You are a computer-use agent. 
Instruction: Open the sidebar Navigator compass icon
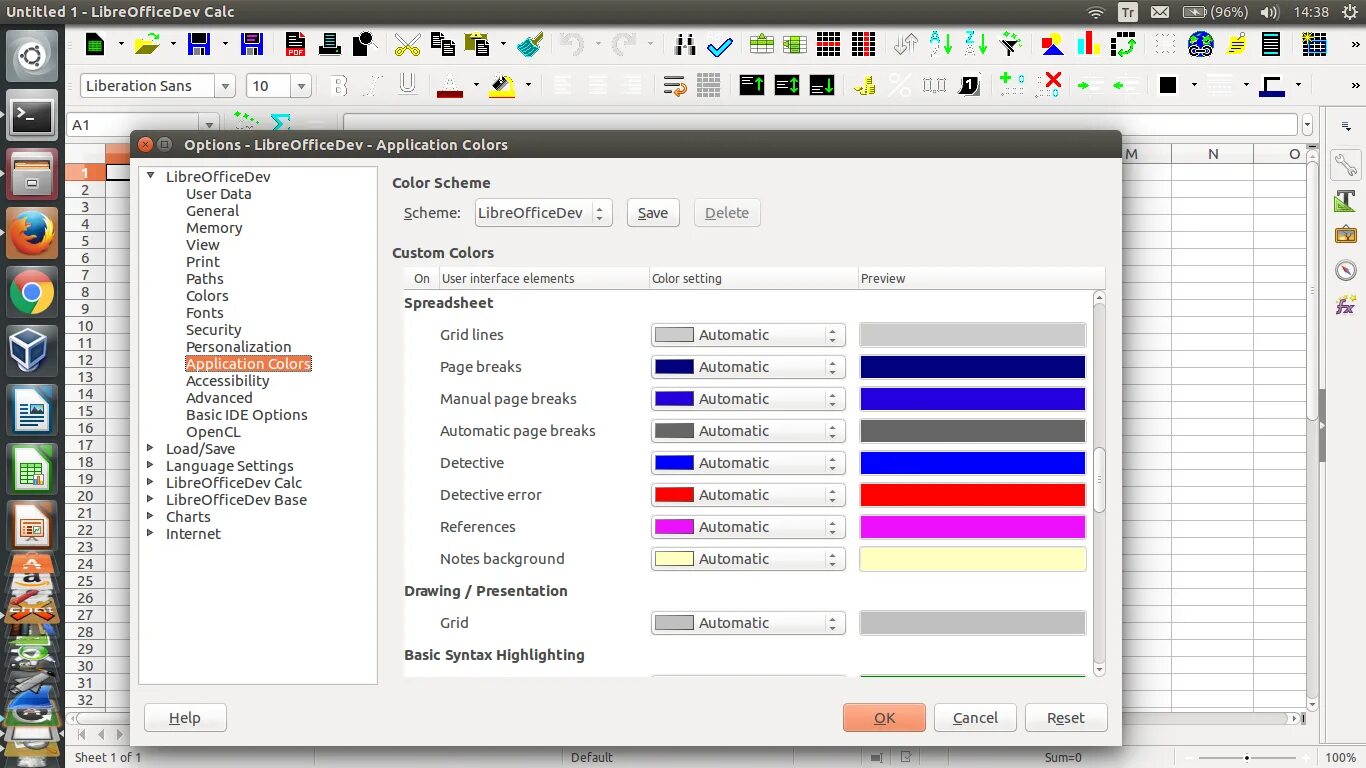click(x=1346, y=271)
